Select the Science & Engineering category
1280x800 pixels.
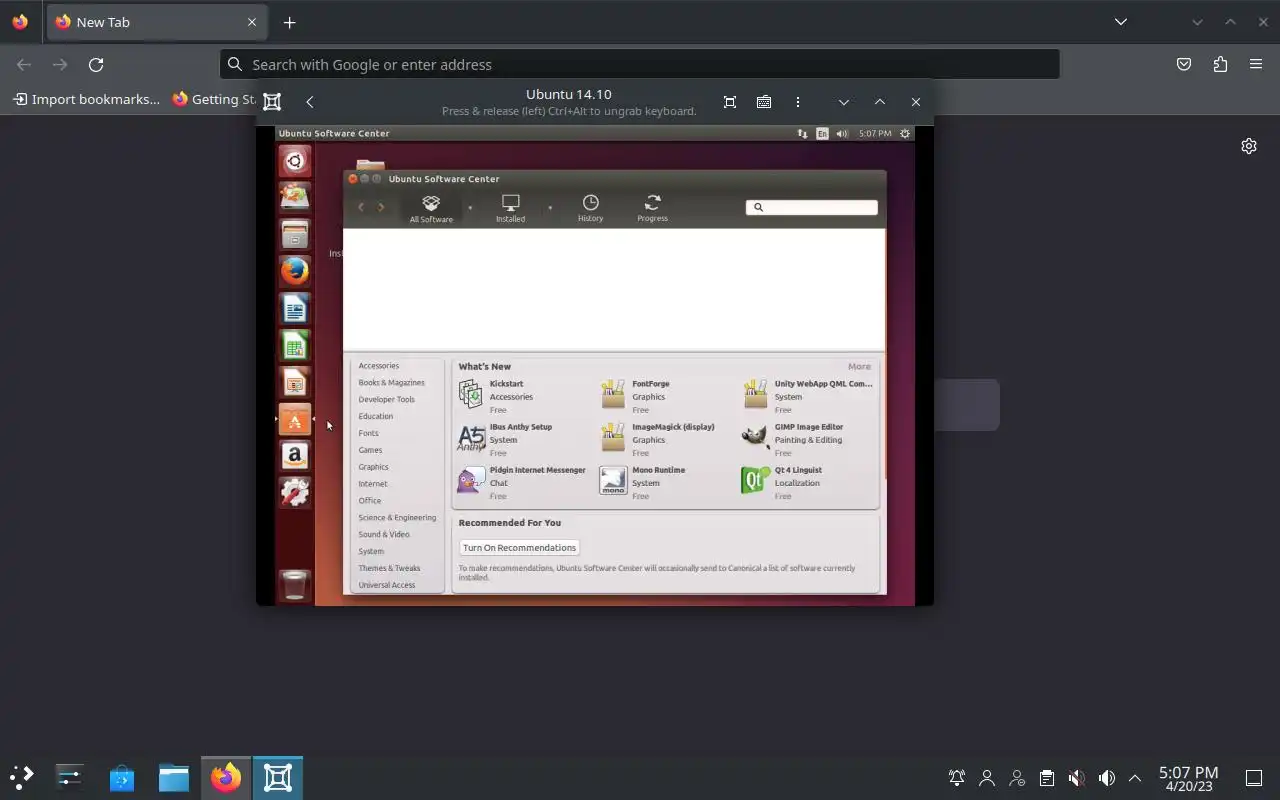pyautogui.click(x=398, y=518)
